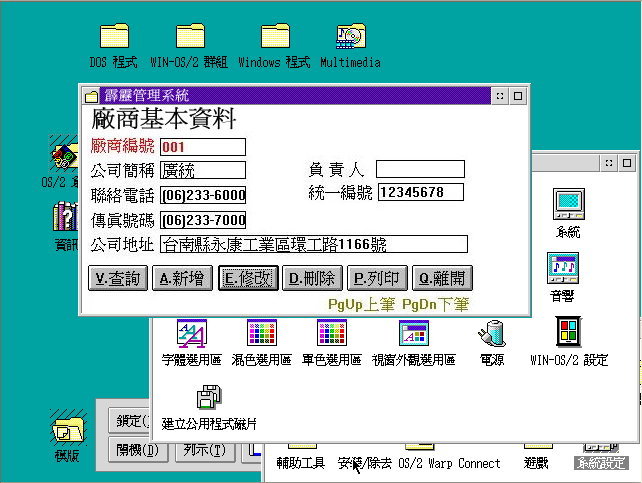642x483 pixels.
Task: Click the 霹靂管理系統 window title bar
Action: (295, 96)
